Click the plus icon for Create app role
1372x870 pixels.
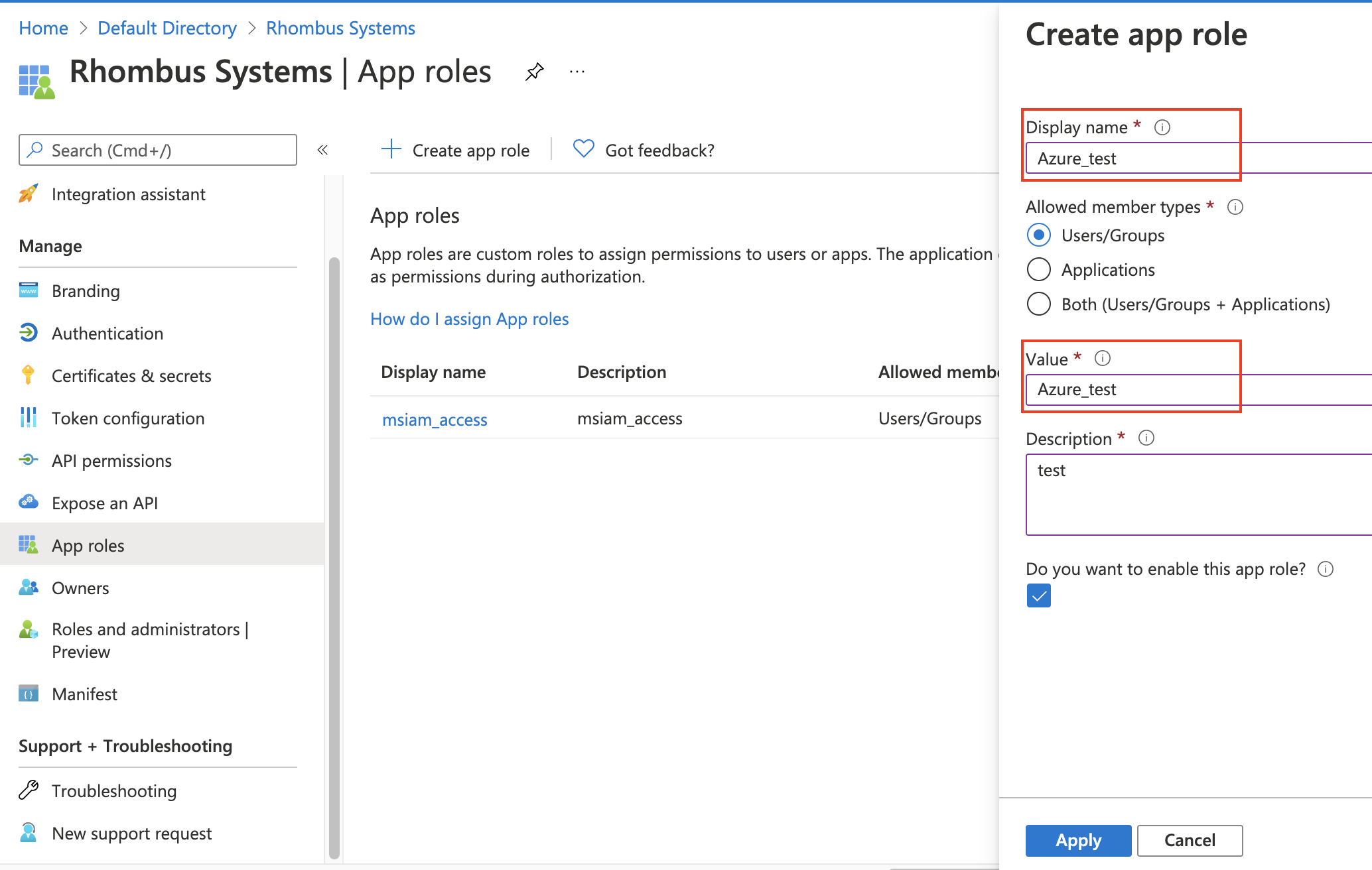tap(392, 150)
